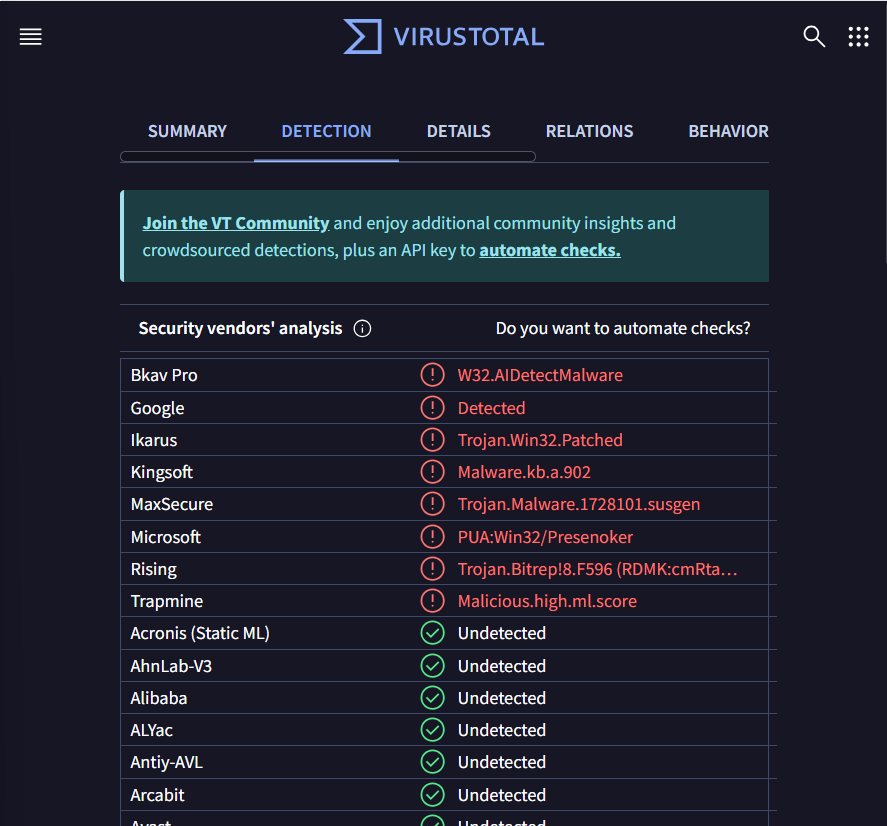Select Undetected text in Alibaba row

tap(502, 698)
